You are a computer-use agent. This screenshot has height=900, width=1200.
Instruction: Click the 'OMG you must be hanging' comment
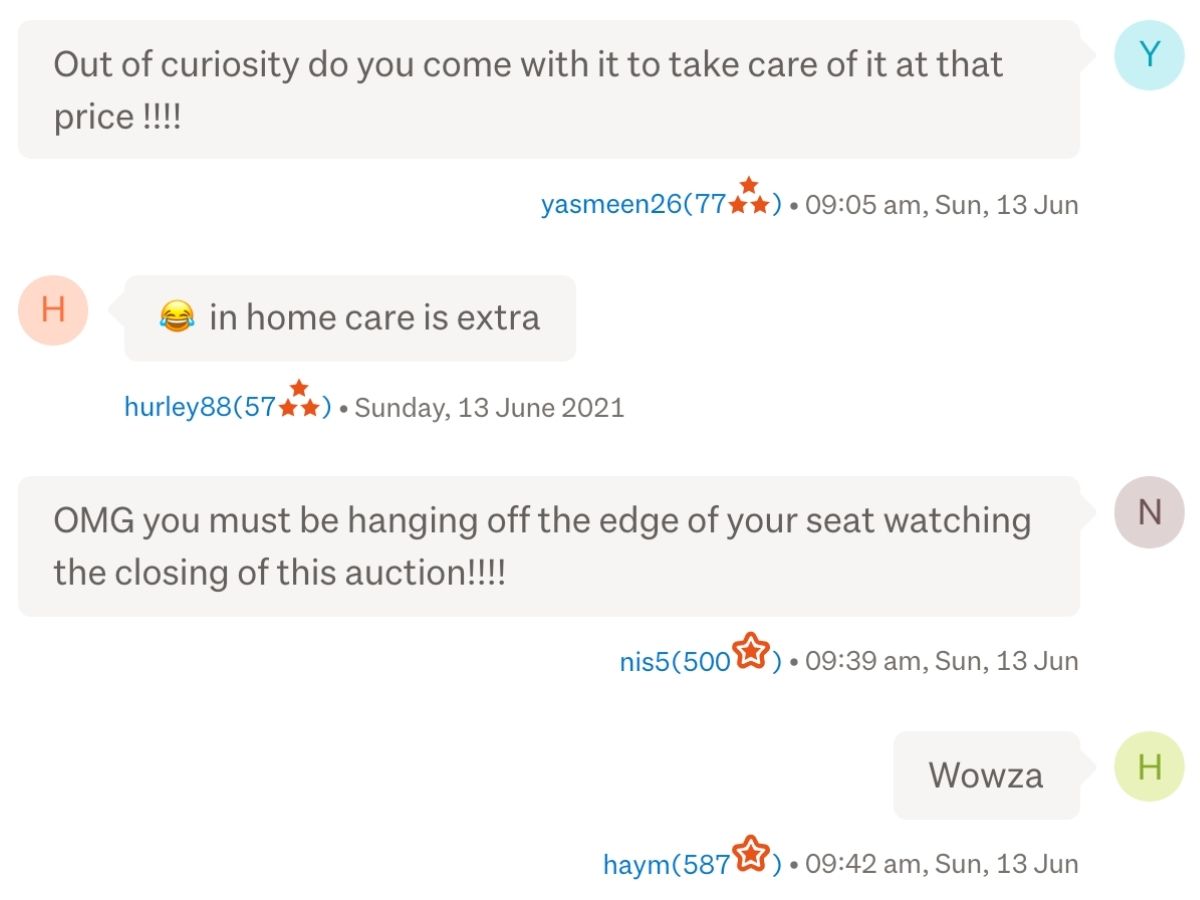coord(549,546)
